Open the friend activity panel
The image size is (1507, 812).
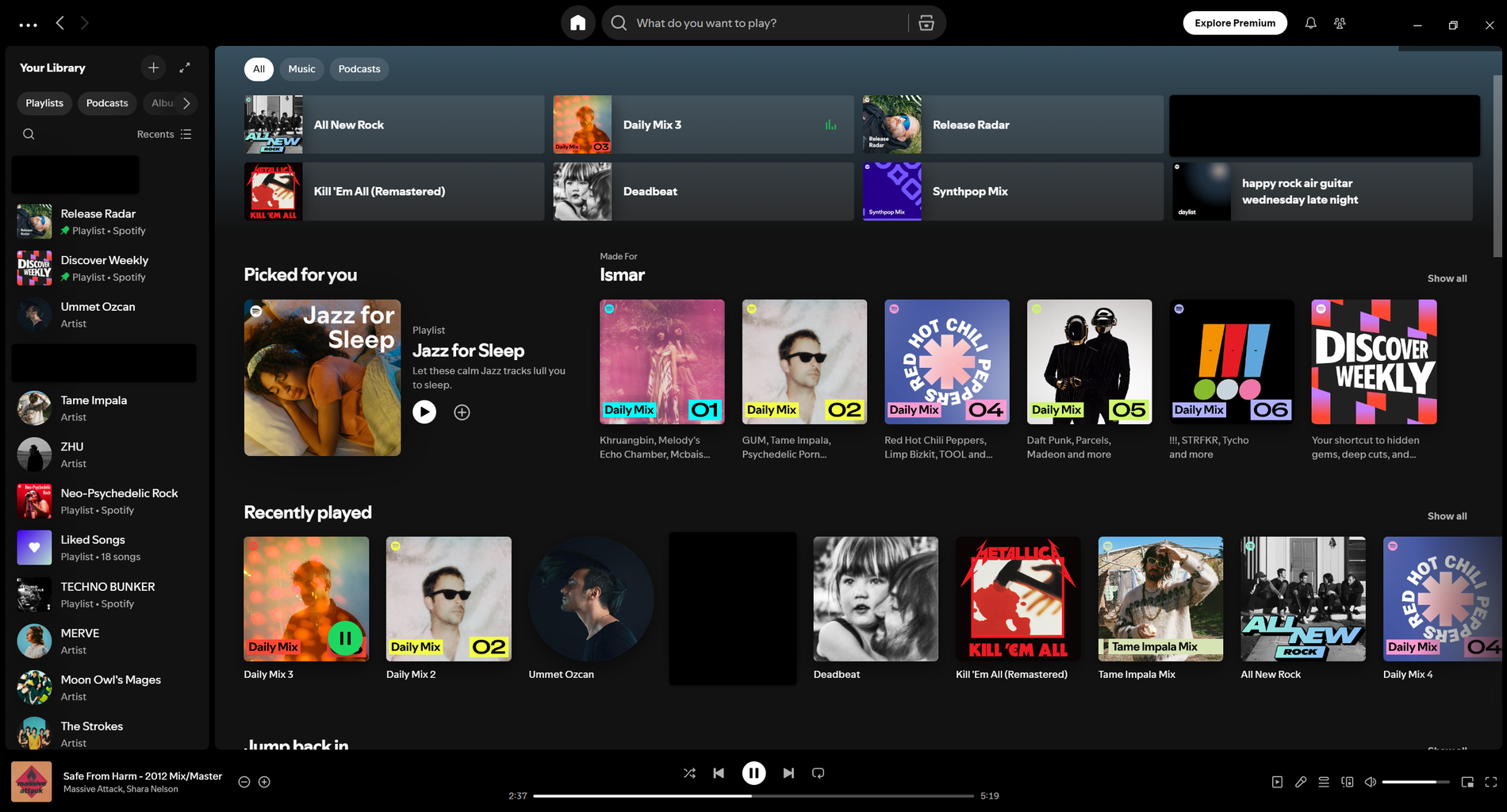(x=1340, y=23)
